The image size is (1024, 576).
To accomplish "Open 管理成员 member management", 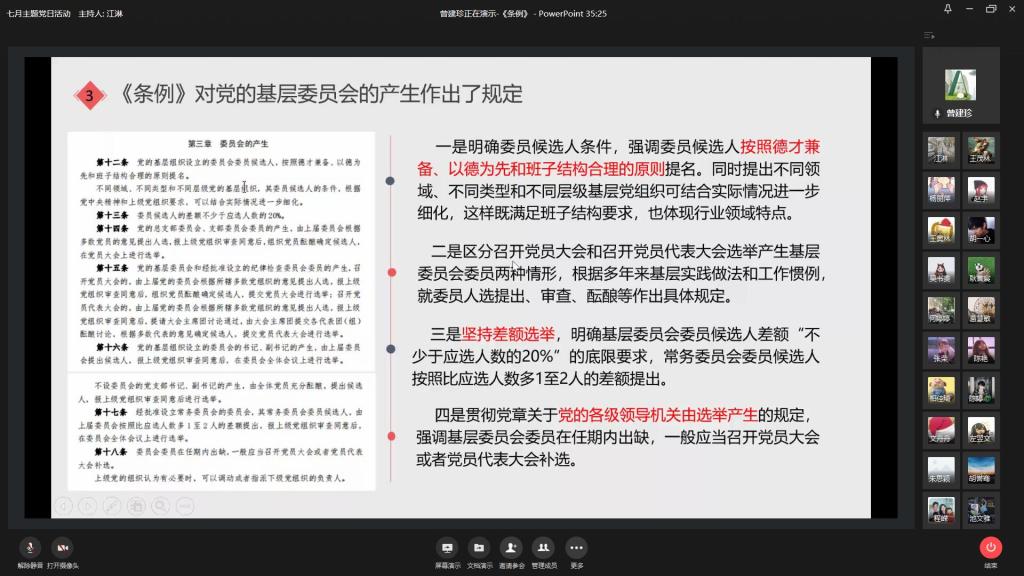I will coord(543,548).
